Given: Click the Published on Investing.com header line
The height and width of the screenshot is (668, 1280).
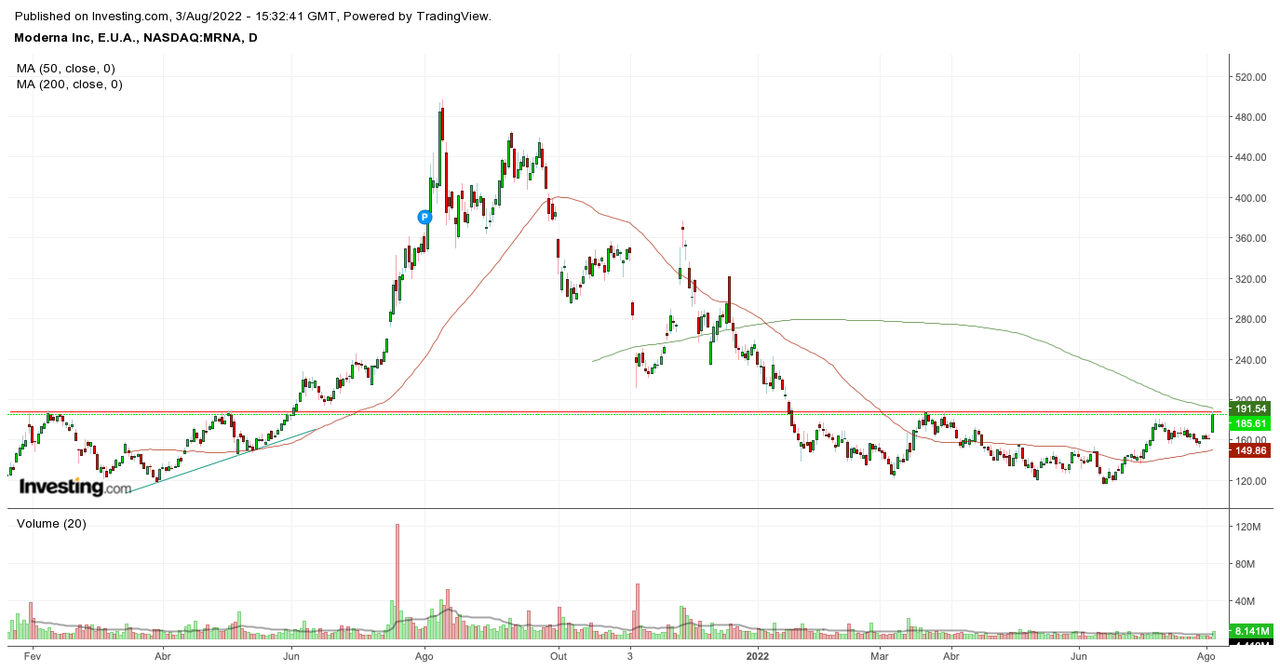Looking at the screenshot, I should point(254,16).
